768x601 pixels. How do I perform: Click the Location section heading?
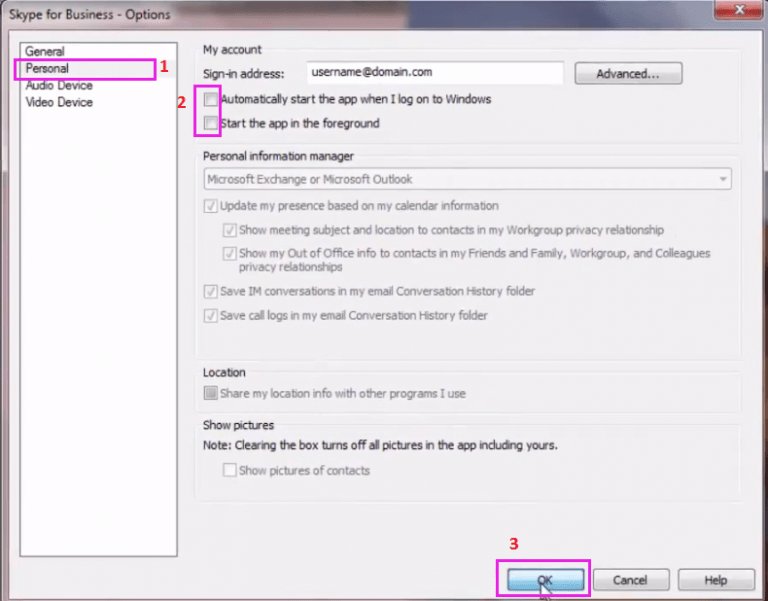pyautogui.click(x=224, y=373)
